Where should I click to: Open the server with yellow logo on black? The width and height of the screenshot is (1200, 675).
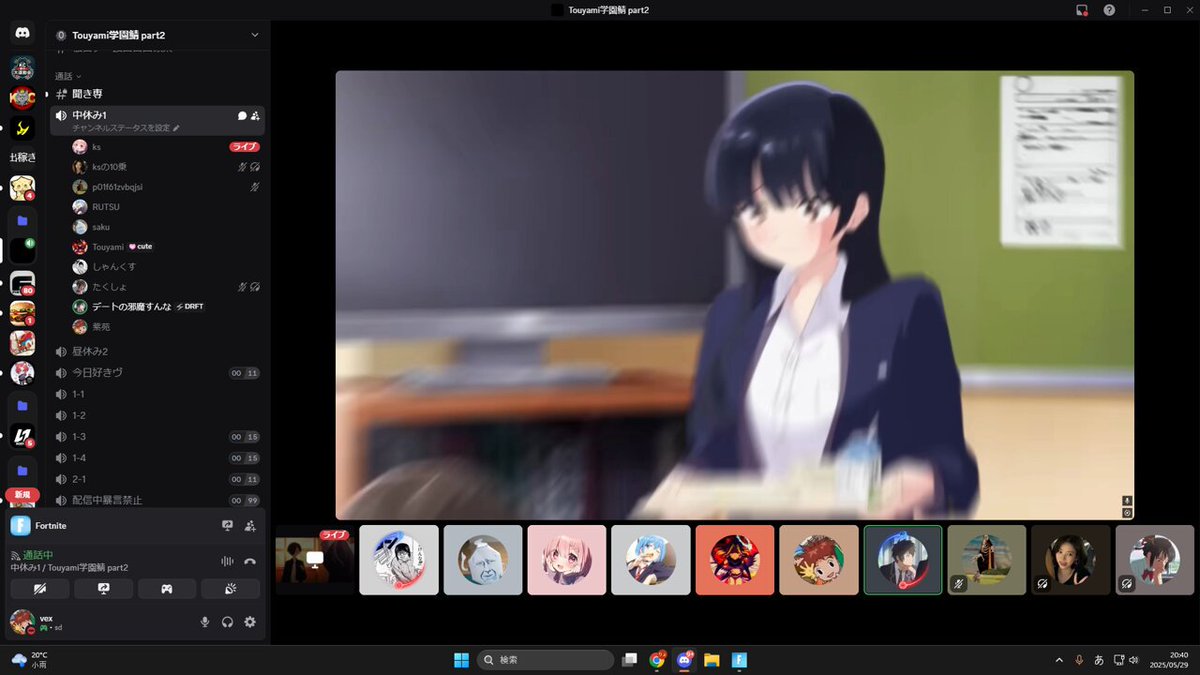22,128
